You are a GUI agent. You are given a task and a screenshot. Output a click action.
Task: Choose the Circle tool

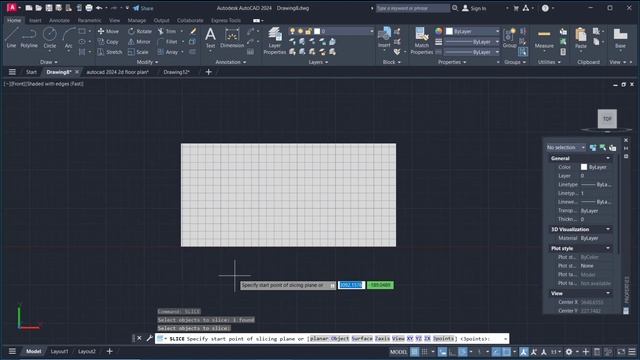(x=50, y=38)
